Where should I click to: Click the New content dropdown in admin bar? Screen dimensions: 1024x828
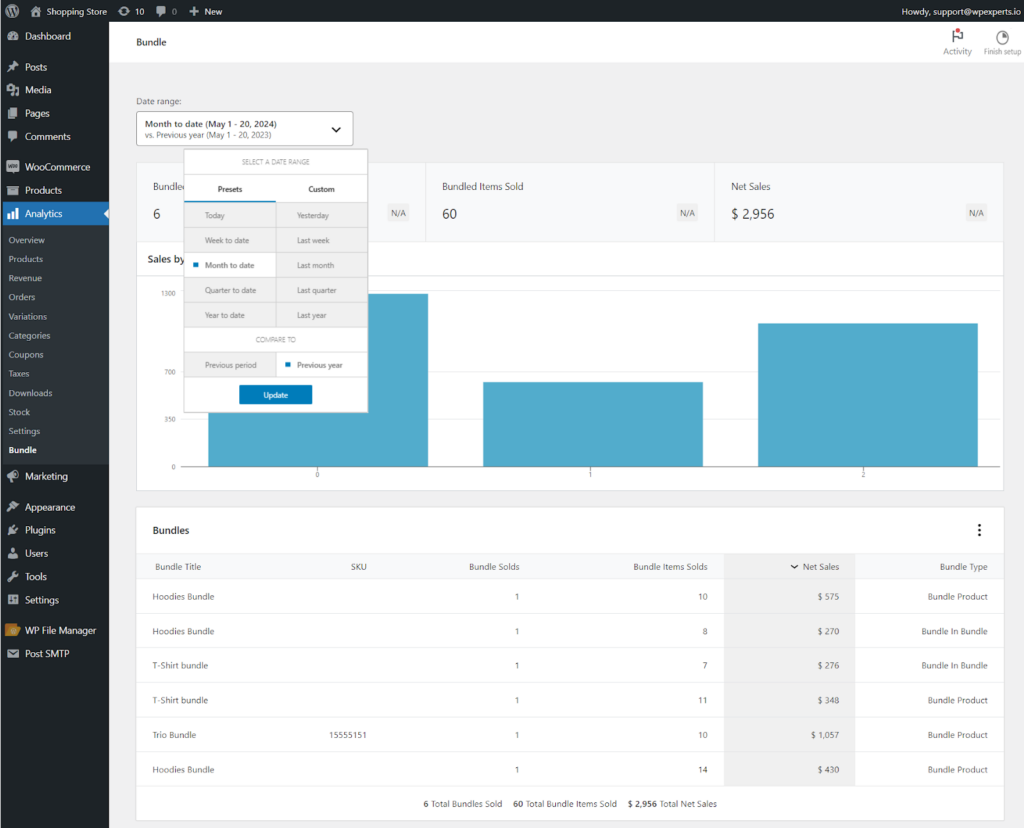click(x=206, y=11)
